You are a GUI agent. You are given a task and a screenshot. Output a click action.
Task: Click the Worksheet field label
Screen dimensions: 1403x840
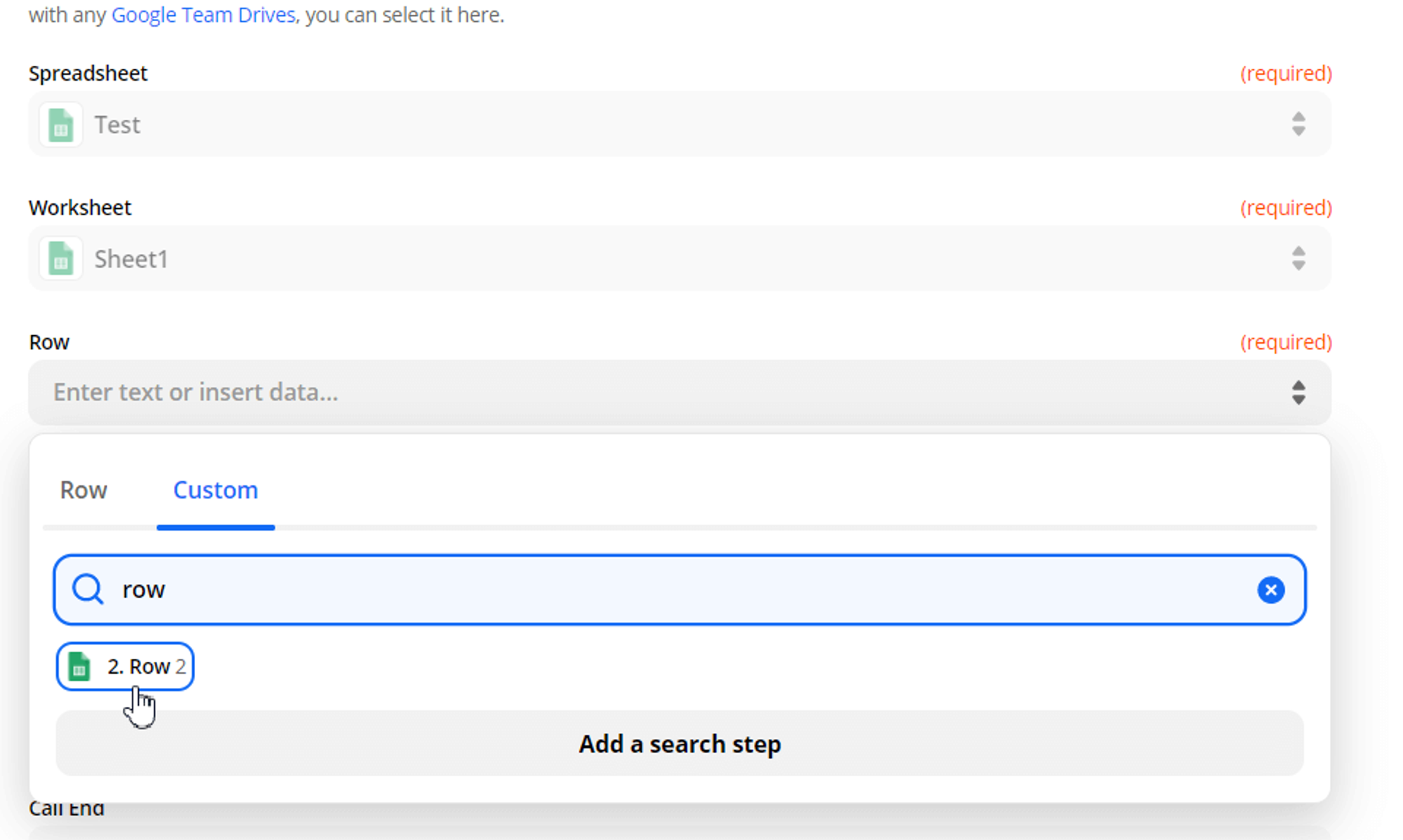click(x=80, y=208)
